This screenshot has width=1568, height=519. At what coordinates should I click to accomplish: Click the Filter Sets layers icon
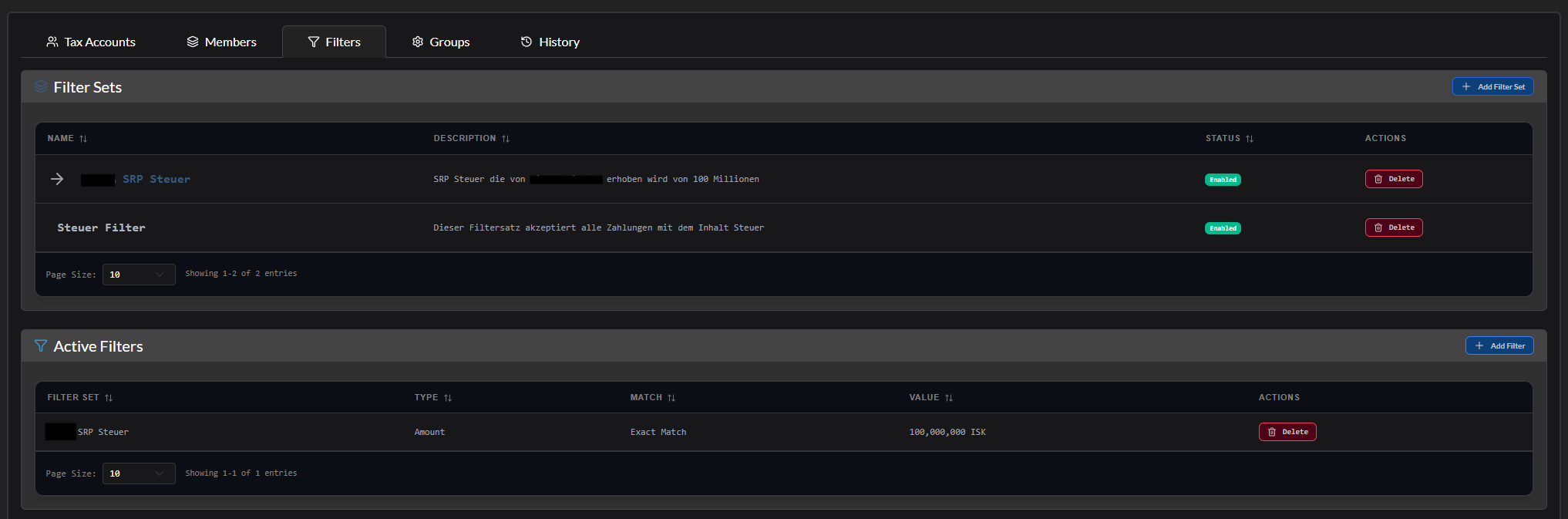41,86
